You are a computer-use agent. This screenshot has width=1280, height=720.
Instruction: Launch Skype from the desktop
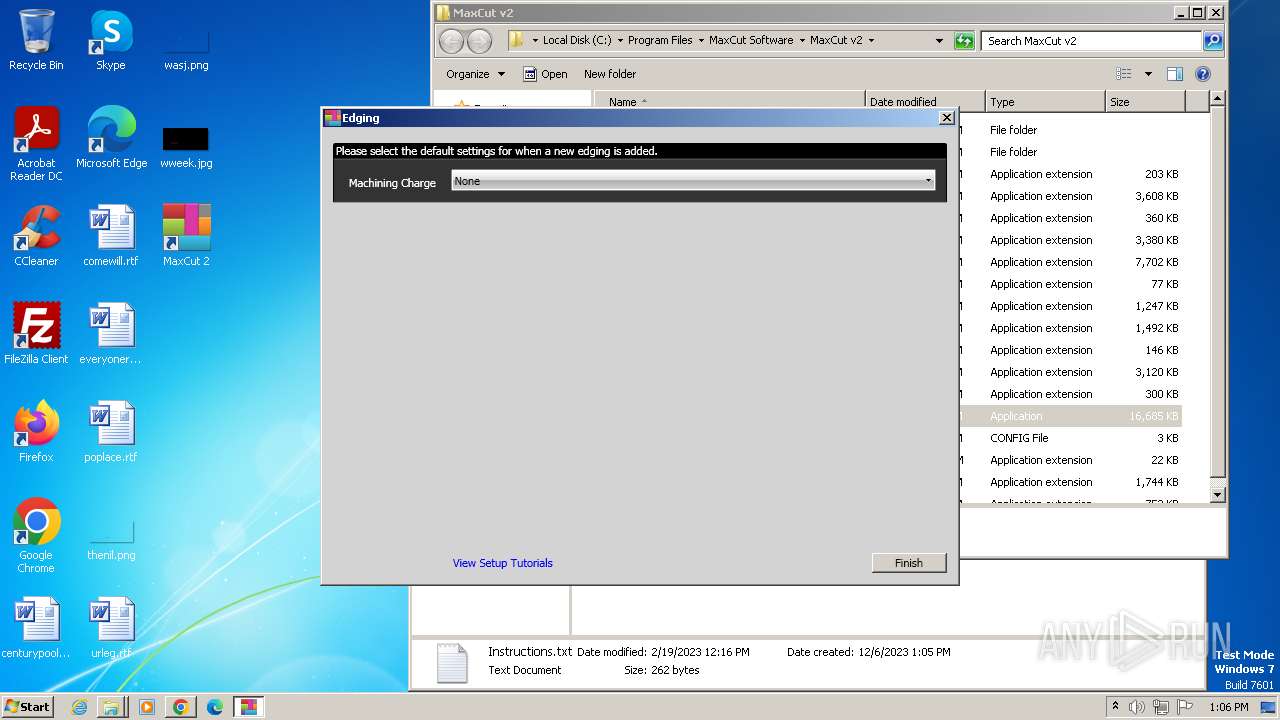coord(111,40)
